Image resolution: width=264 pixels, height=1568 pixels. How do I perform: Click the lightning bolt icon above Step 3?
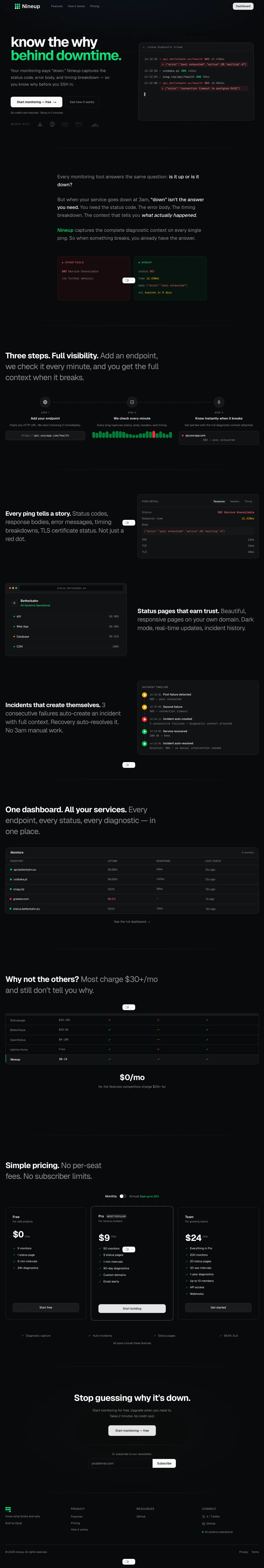click(x=219, y=402)
